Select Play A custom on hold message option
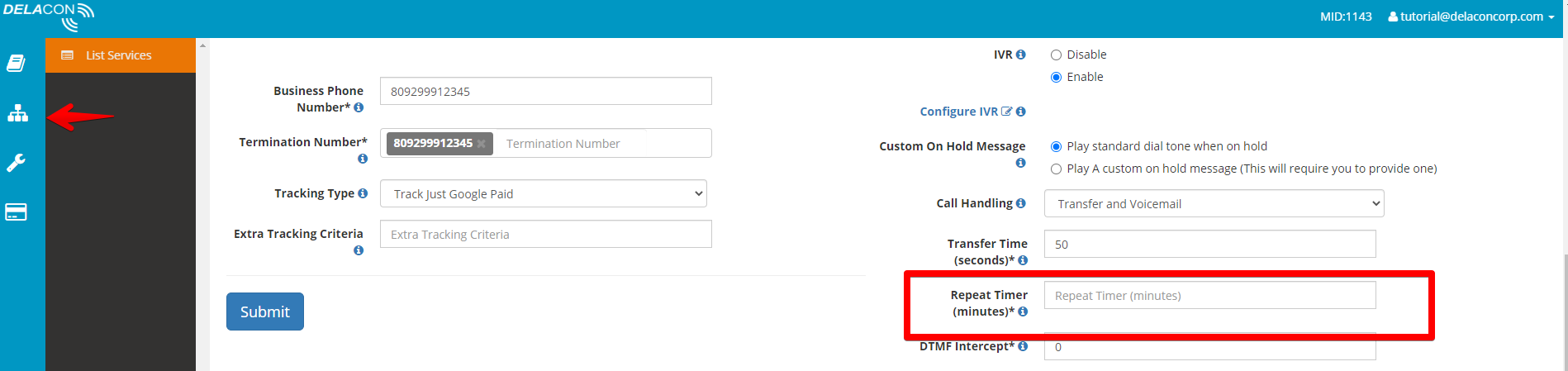This screenshot has width=1568, height=371. coord(1056,169)
